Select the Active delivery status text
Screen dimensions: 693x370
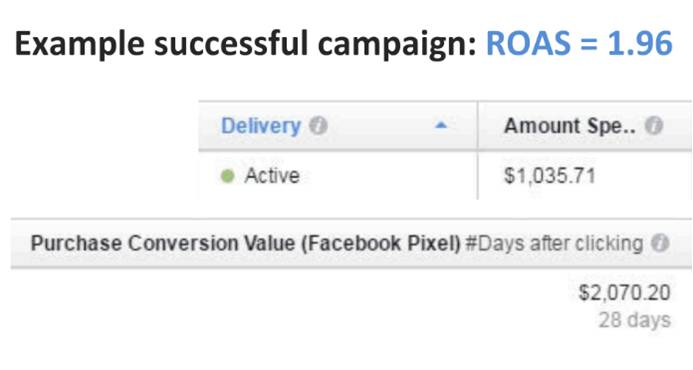click(x=272, y=176)
